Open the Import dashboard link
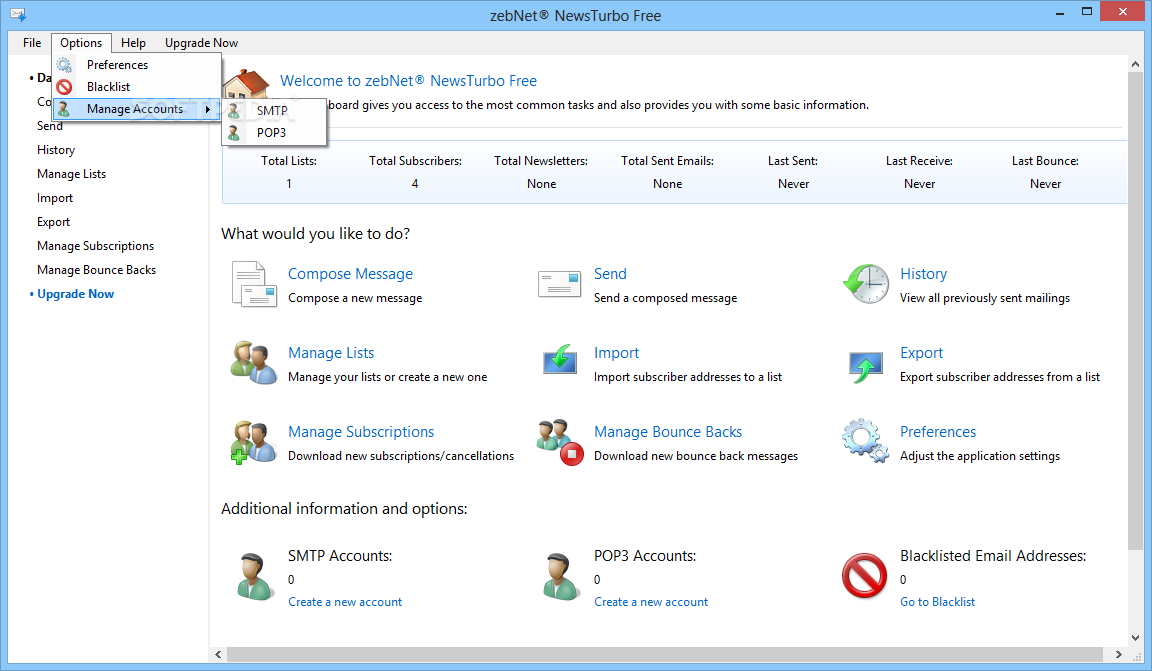The height and width of the screenshot is (671, 1152). (x=616, y=353)
